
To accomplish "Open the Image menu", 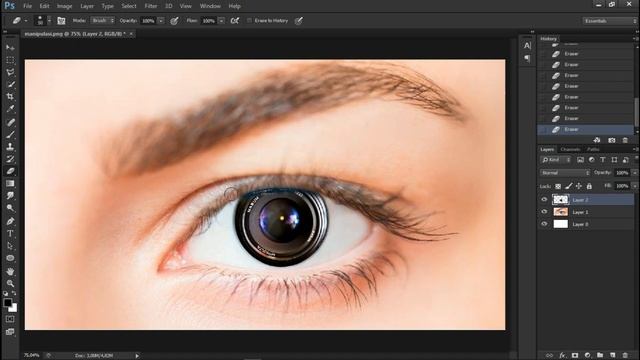I will click(64, 6).
